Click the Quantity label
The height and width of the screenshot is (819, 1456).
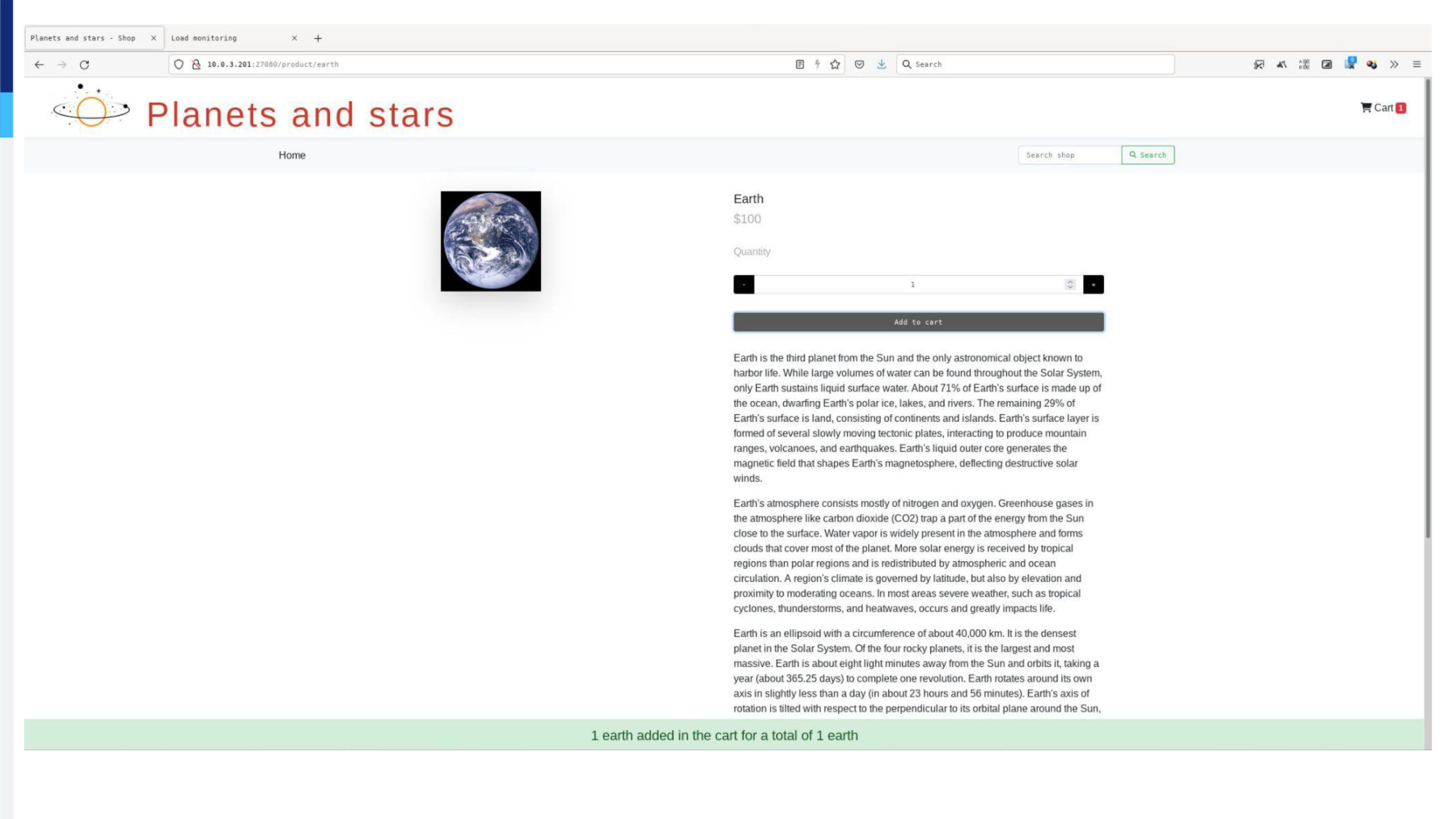(x=752, y=251)
